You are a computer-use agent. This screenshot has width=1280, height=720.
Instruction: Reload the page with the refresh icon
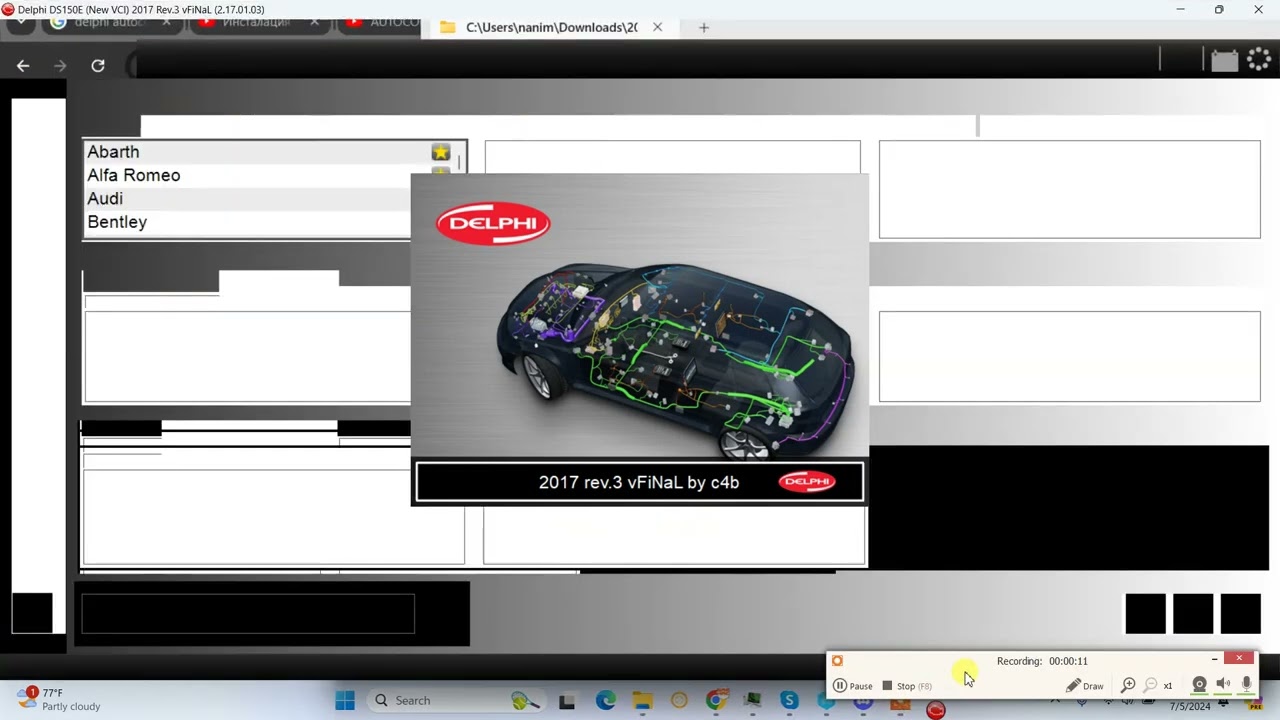(98, 66)
